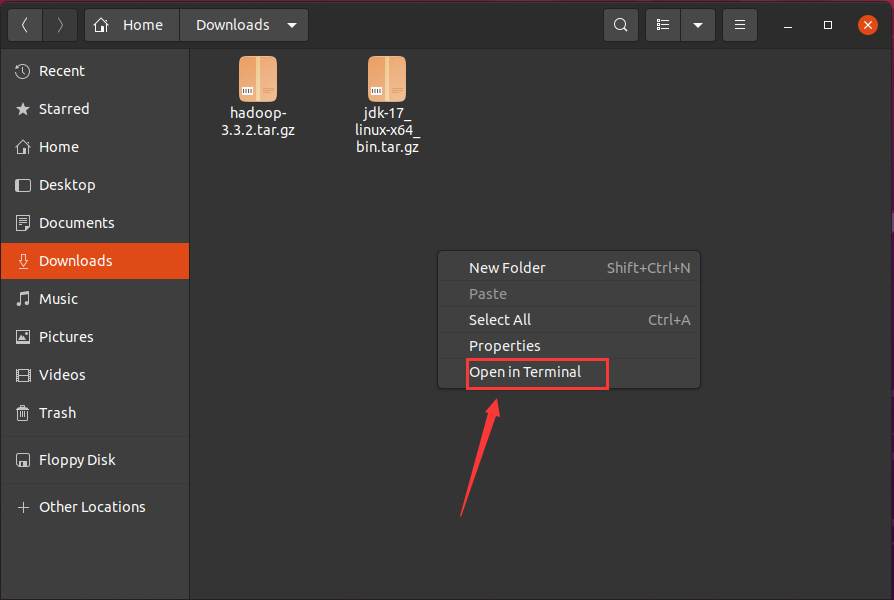Open the Music folder label
The width and height of the screenshot is (894, 600).
pos(58,299)
